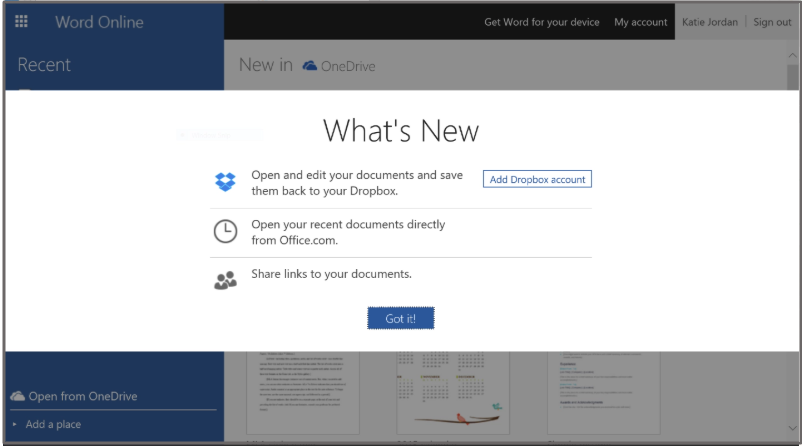The height and width of the screenshot is (446, 802).
Task: Click cloud icon beside Open from OneDrive
Action: 17,396
